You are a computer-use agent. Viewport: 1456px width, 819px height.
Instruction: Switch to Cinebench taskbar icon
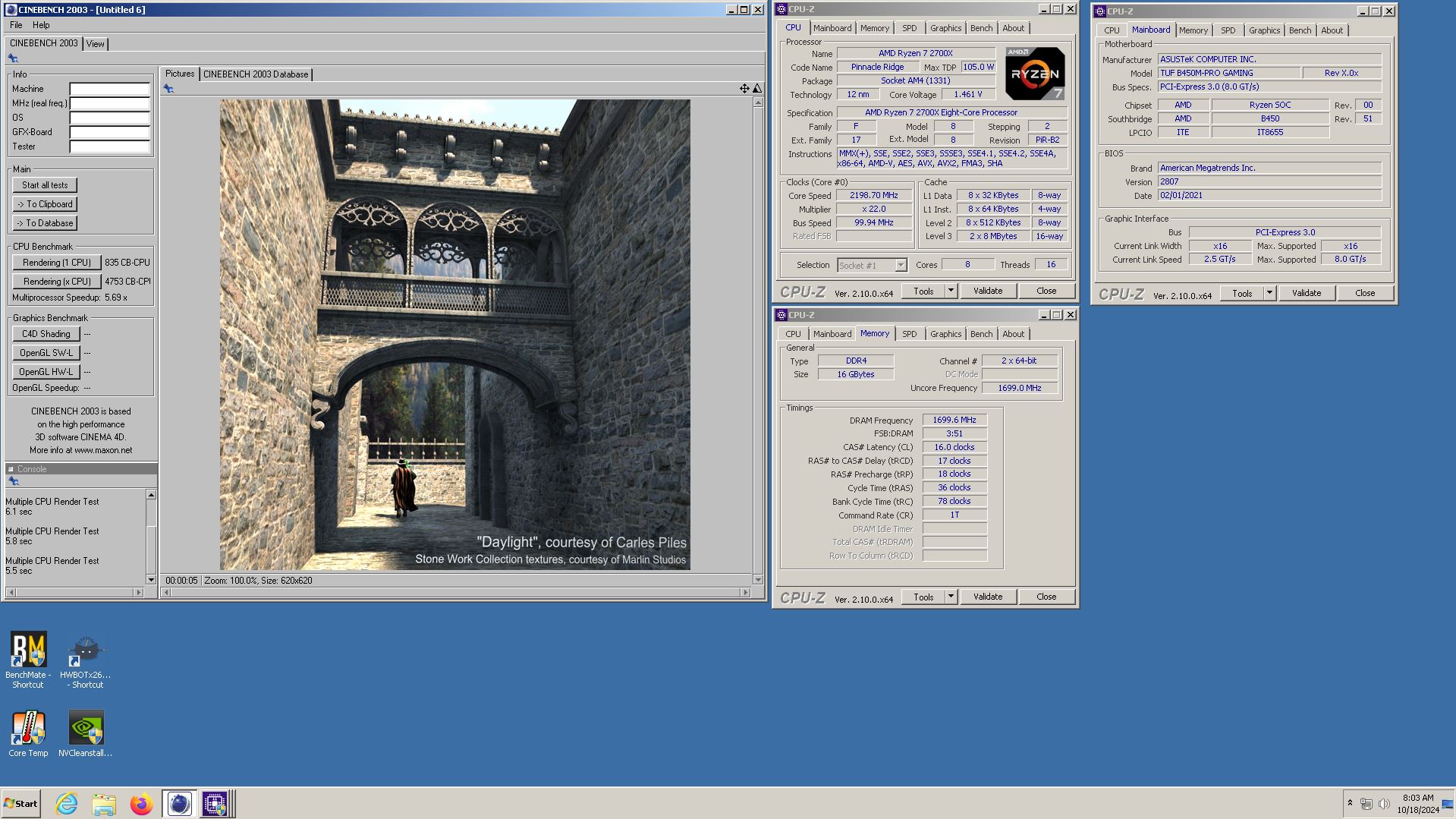[179, 803]
